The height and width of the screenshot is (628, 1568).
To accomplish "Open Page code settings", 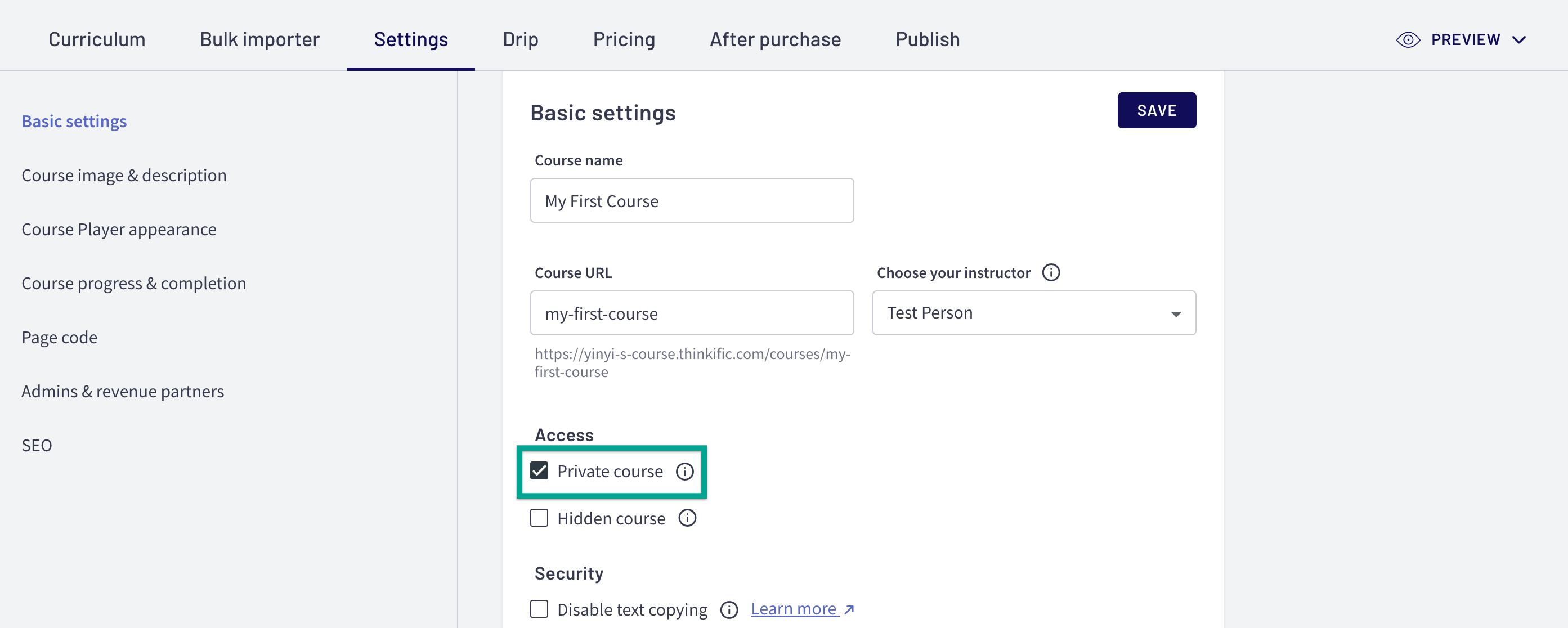I will tap(60, 338).
